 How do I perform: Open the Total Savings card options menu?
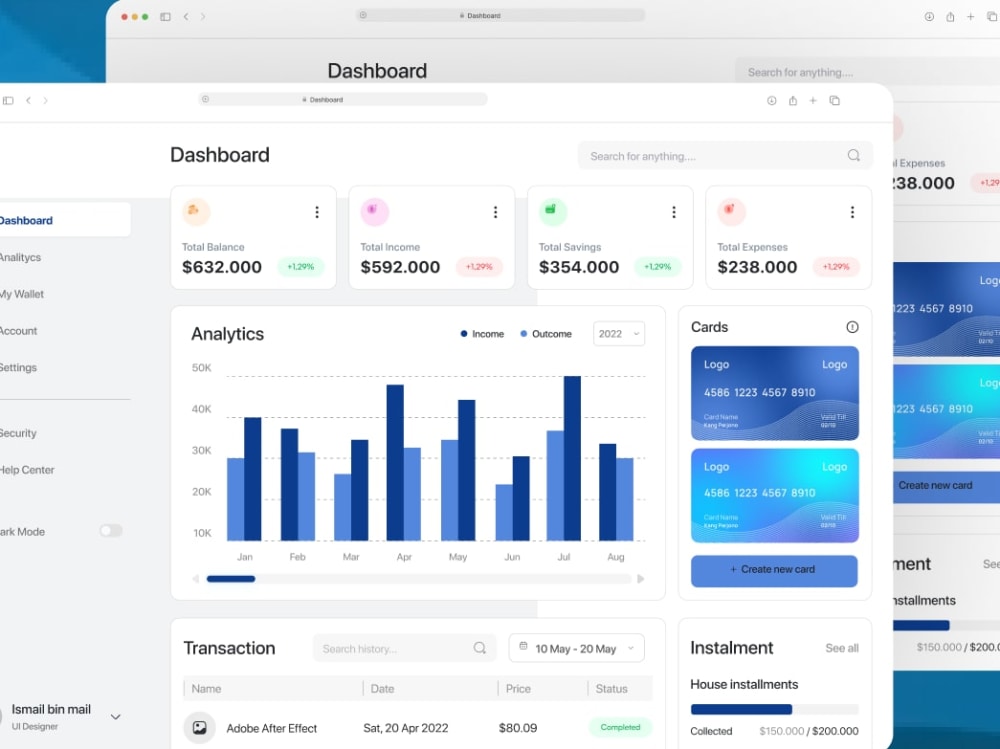[674, 212]
